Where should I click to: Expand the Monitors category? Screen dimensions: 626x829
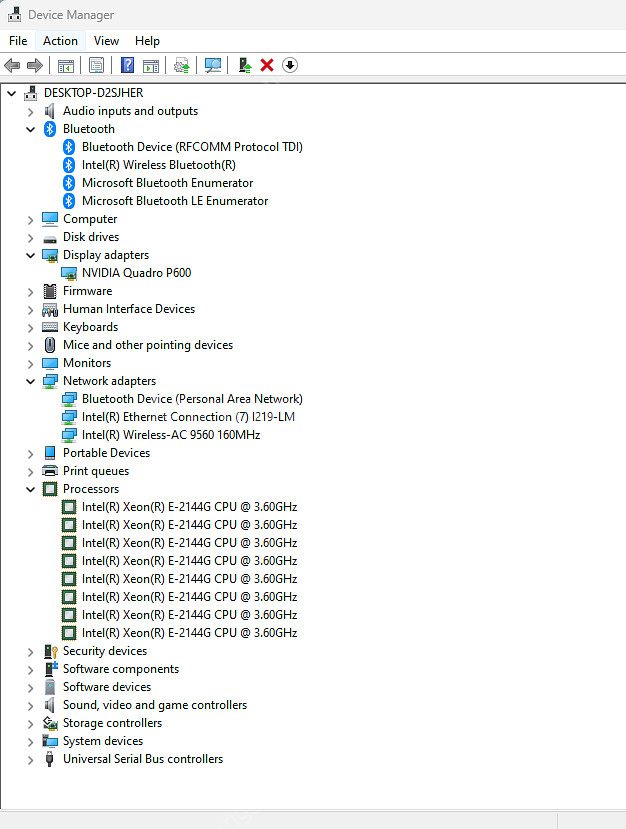pos(31,364)
